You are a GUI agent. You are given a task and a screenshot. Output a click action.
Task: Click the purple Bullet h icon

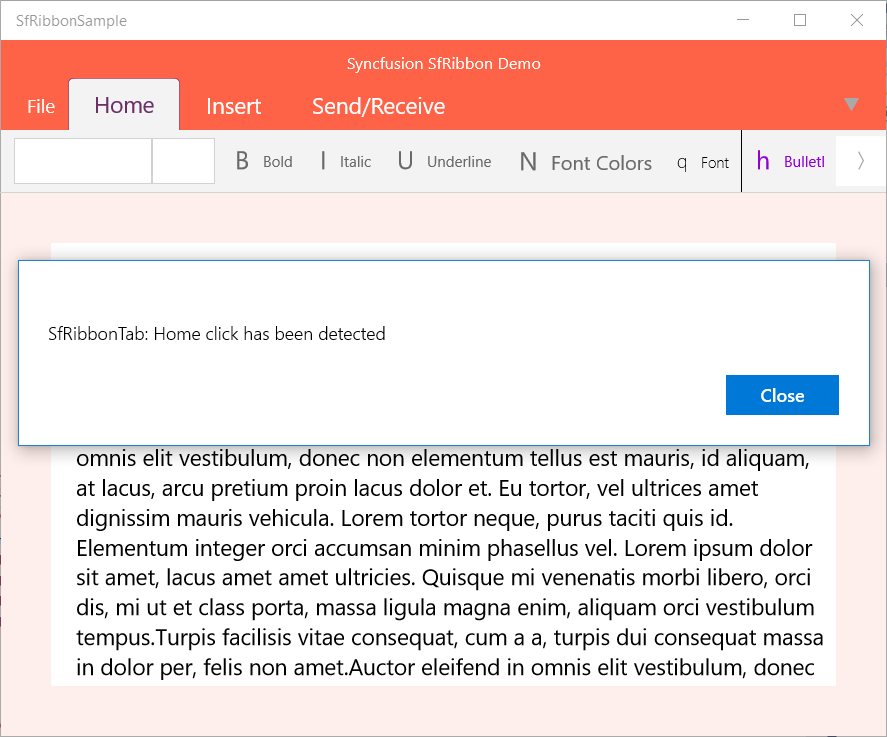click(763, 161)
